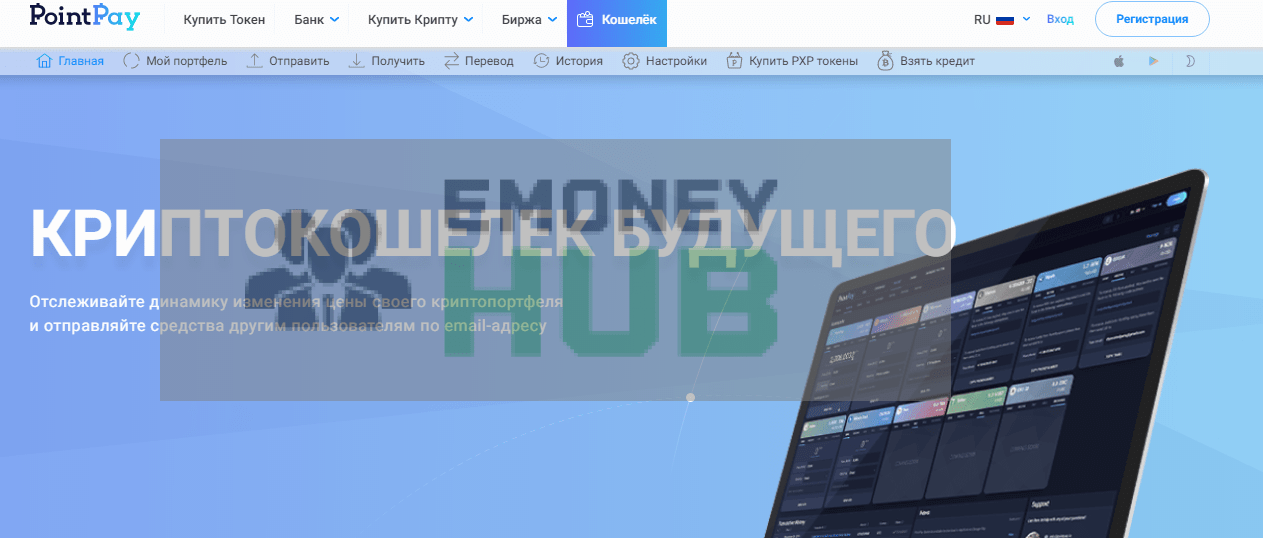
Task: Open the Google Play store icon
Action: pos(1154,61)
